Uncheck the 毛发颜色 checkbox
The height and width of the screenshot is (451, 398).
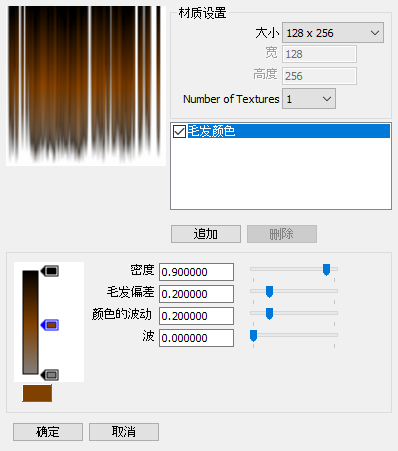tap(179, 131)
